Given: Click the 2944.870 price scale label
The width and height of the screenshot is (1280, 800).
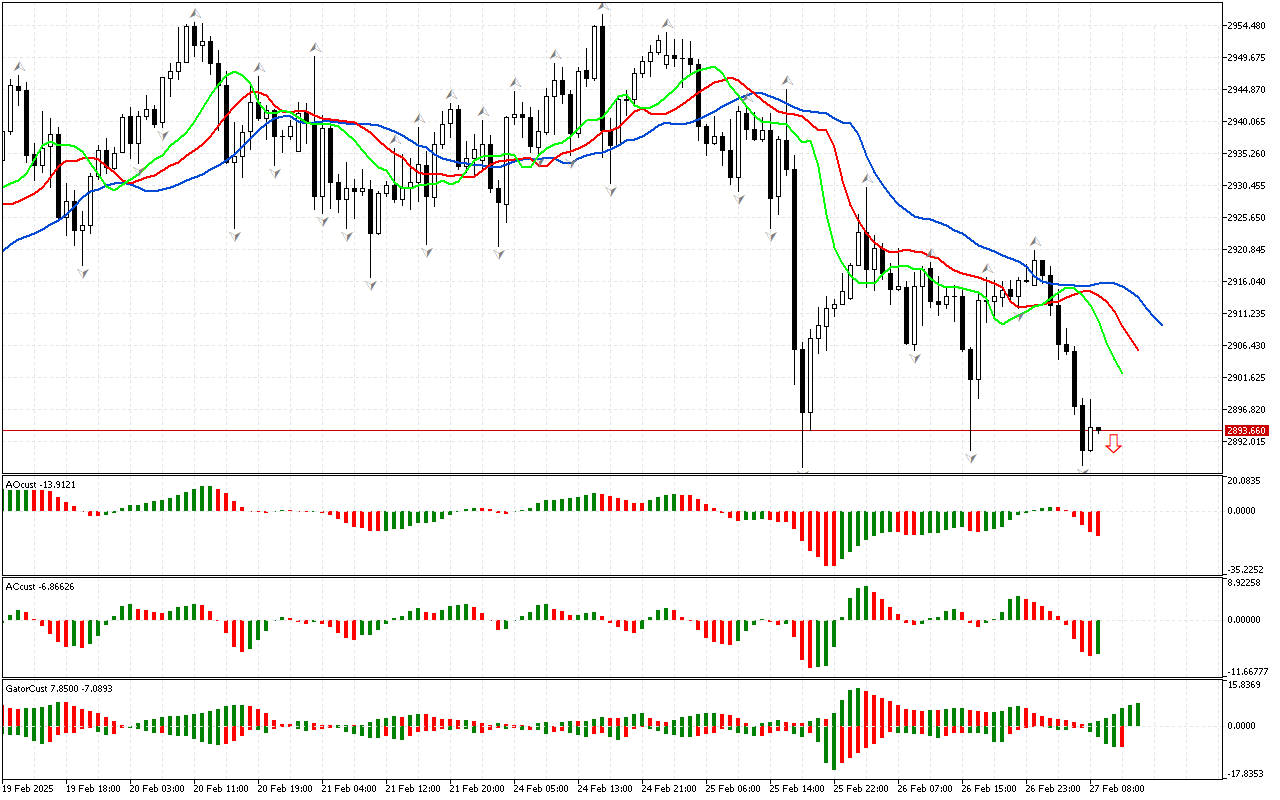Looking at the screenshot, I should [x=1248, y=90].
